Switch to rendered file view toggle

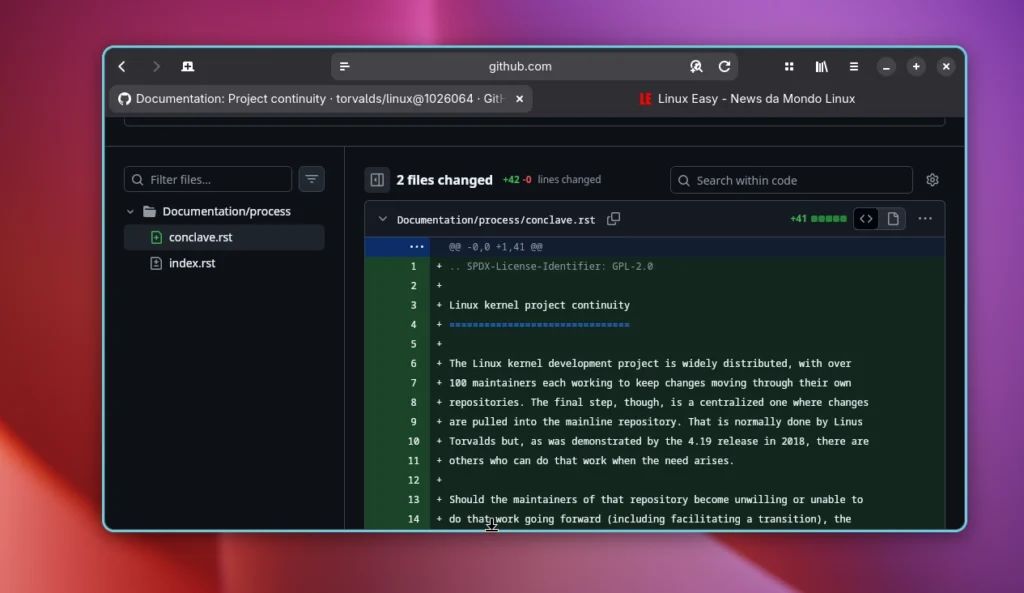(894, 218)
